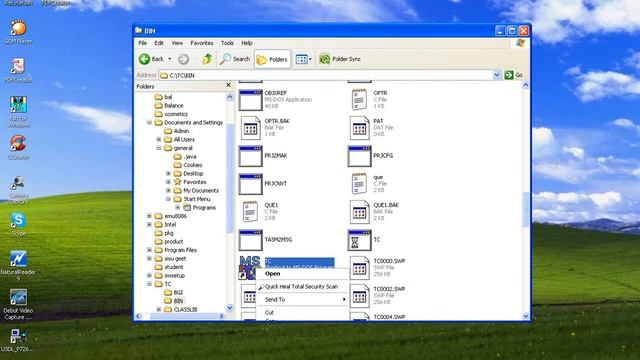This screenshot has height=360, width=640.
Task: Select the TC0002.SWP file icon
Action: pos(359,296)
